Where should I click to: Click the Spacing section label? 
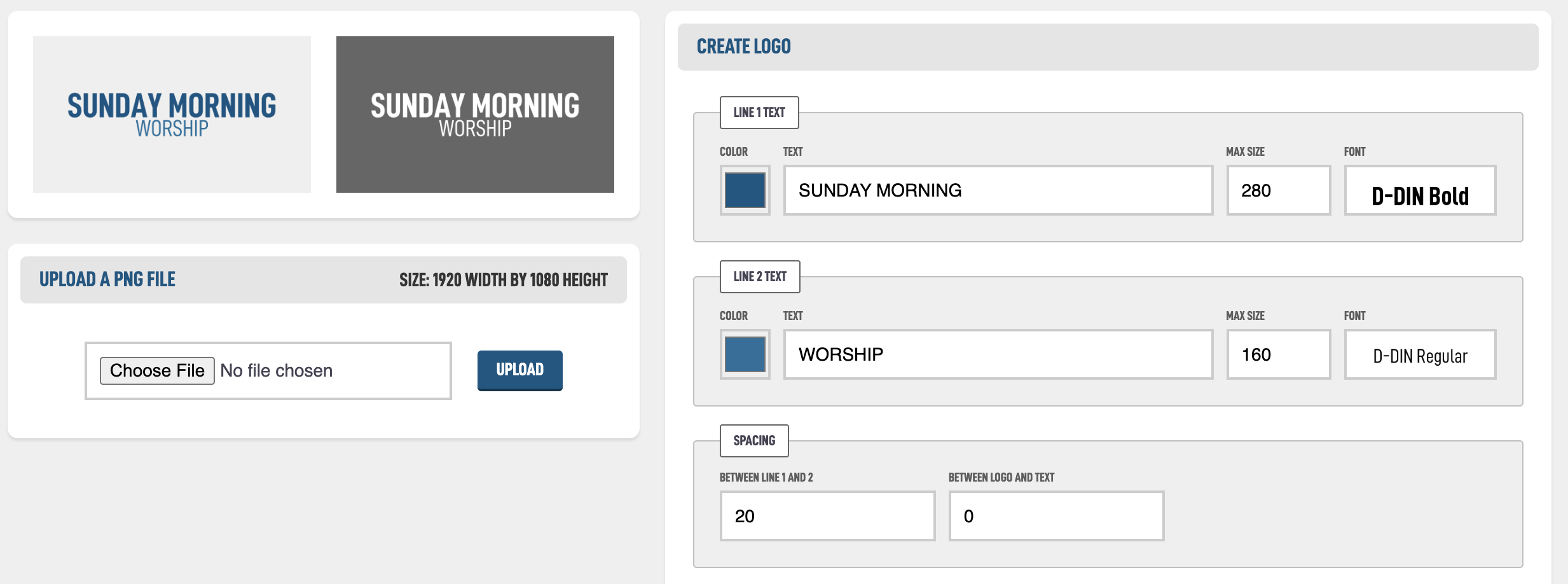[x=754, y=441]
